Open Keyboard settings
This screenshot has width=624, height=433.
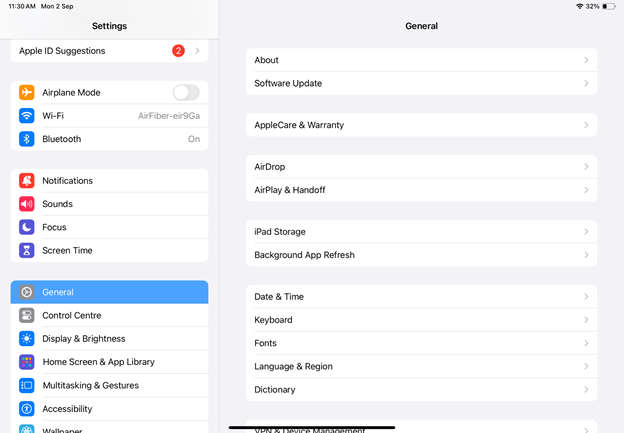click(x=421, y=320)
